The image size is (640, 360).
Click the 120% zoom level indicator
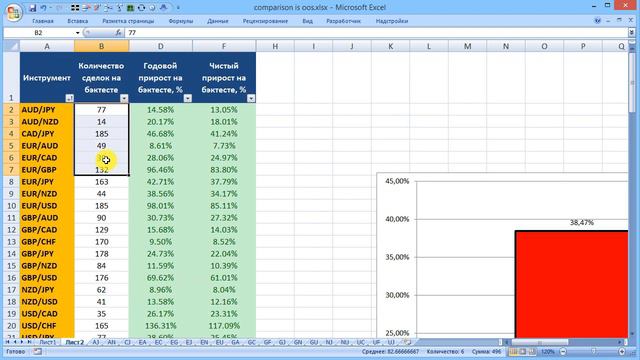(548, 351)
